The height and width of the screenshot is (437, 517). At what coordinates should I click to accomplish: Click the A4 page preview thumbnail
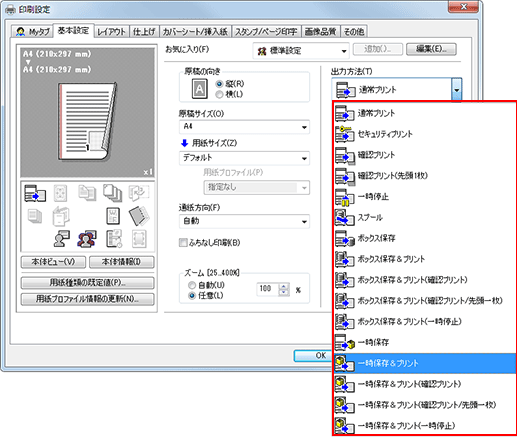point(87,121)
